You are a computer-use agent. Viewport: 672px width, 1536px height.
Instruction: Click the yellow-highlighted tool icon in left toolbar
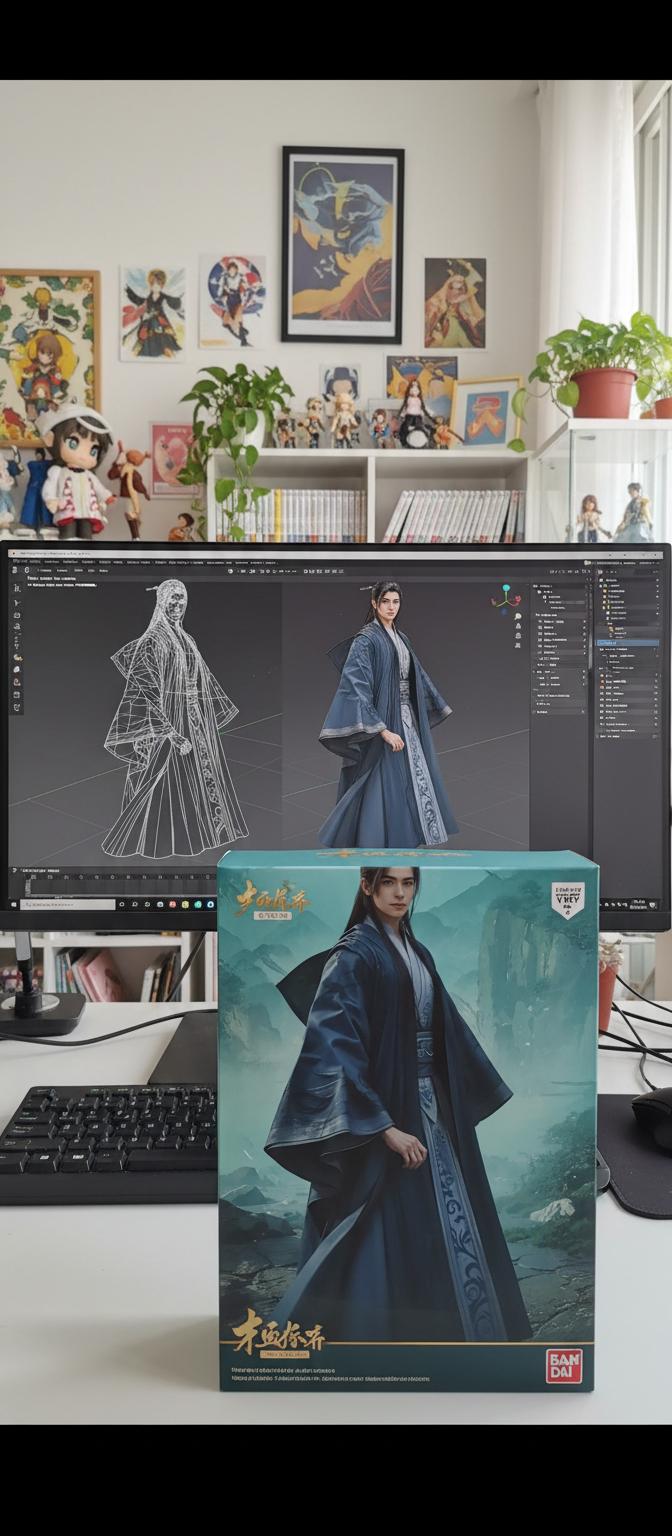point(17,657)
